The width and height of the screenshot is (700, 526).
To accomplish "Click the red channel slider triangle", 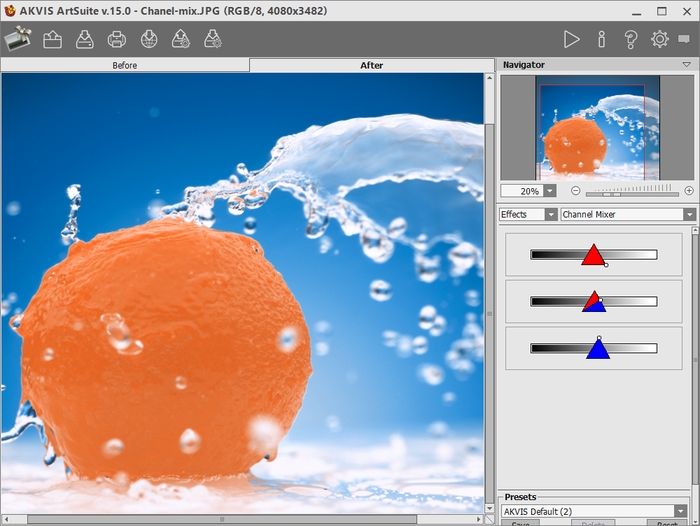I will point(593,255).
